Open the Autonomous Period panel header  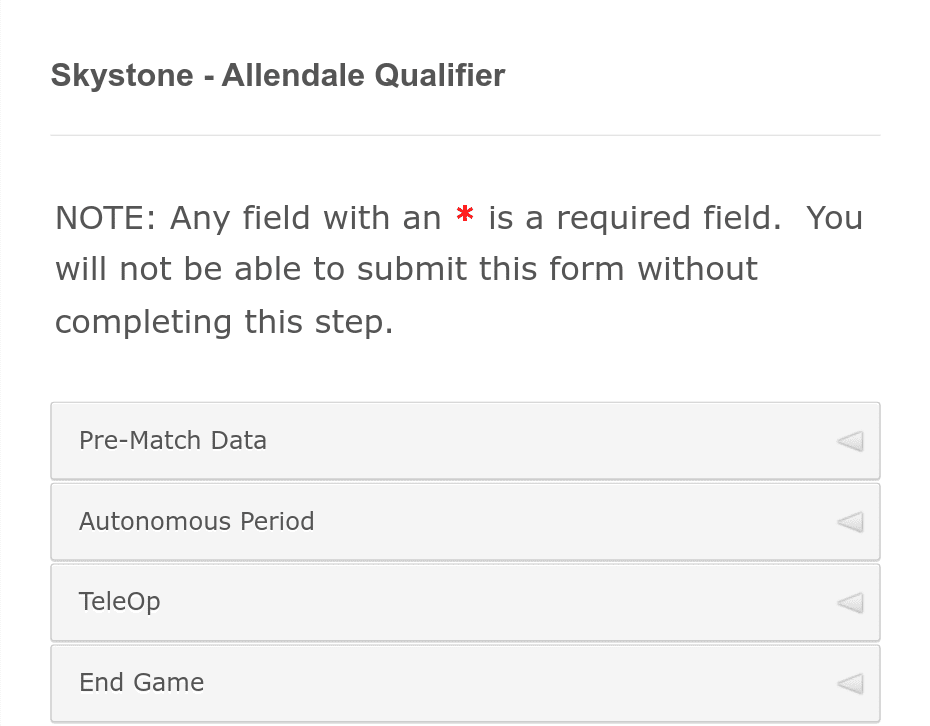[465, 521]
